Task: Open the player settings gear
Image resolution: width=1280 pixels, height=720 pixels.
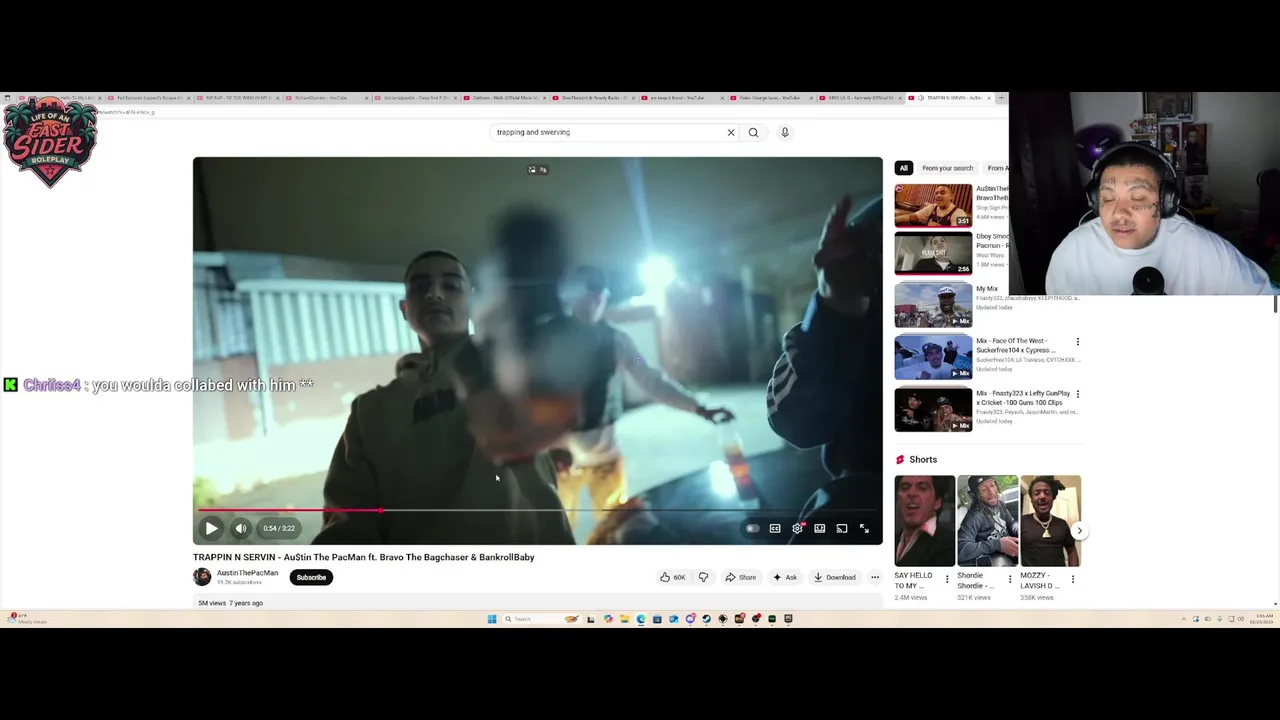Action: point(797,528)
